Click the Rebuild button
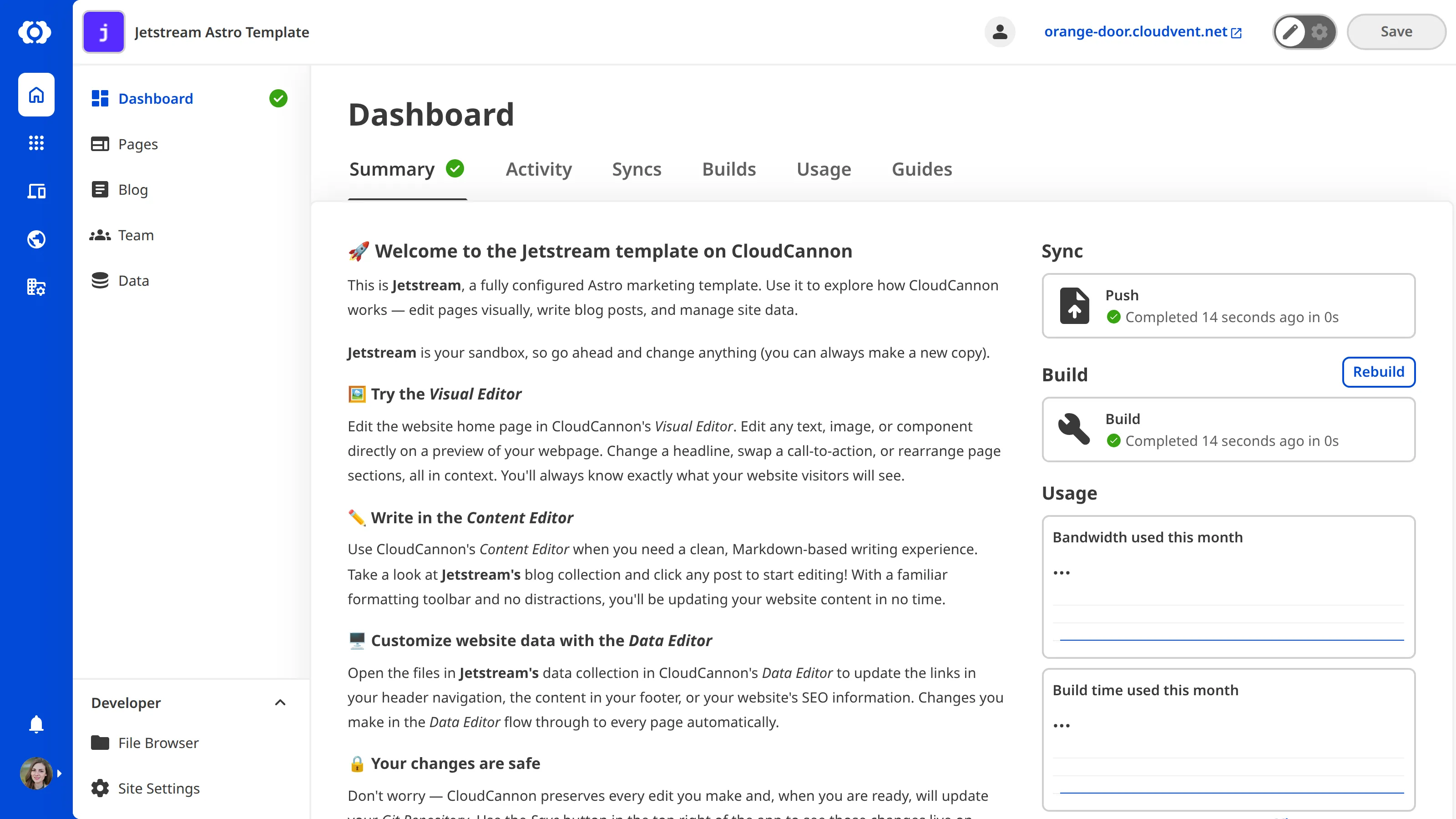The width and height of the screenshot is (1456, 819). tap(1378, 372)
